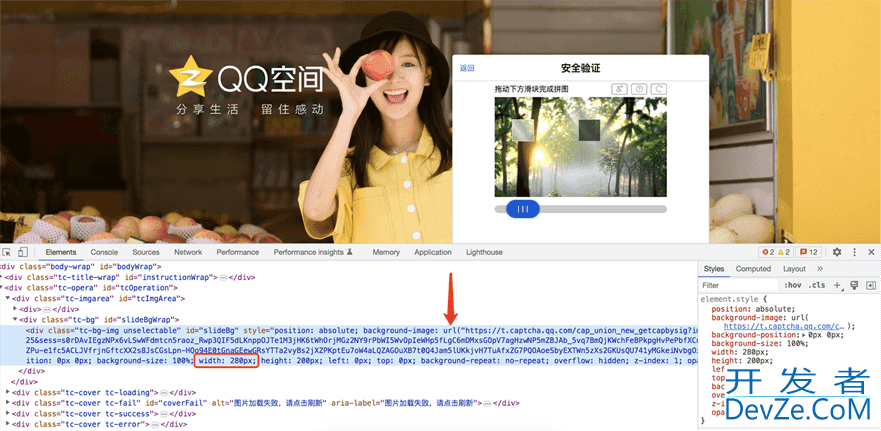Switch to the Sources tab

tap(146, 252)
